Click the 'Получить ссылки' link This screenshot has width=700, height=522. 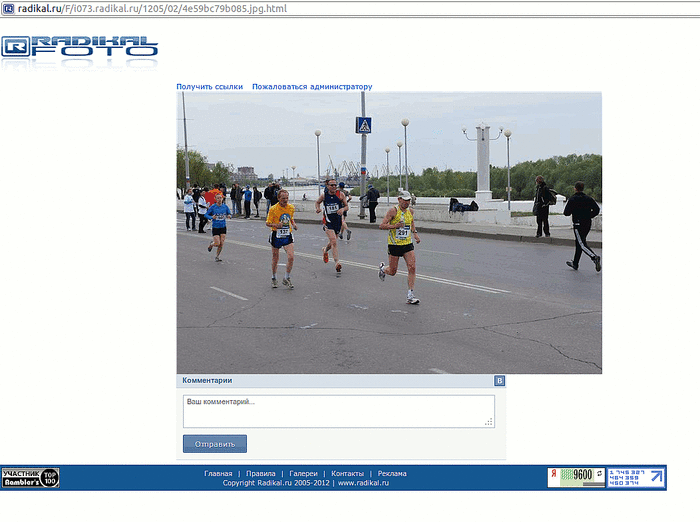(209, 87)
